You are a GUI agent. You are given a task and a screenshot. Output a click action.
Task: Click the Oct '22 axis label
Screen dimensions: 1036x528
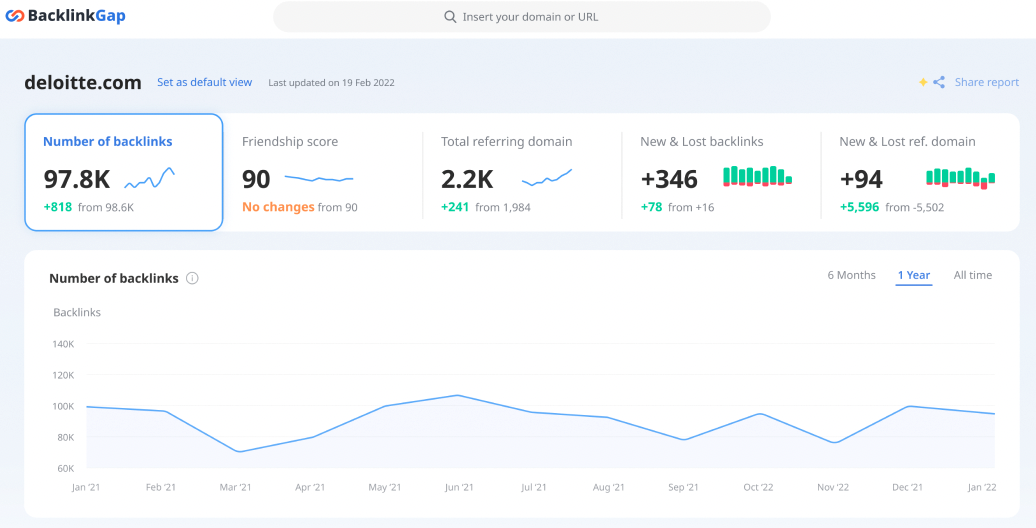tap(758, 488)
